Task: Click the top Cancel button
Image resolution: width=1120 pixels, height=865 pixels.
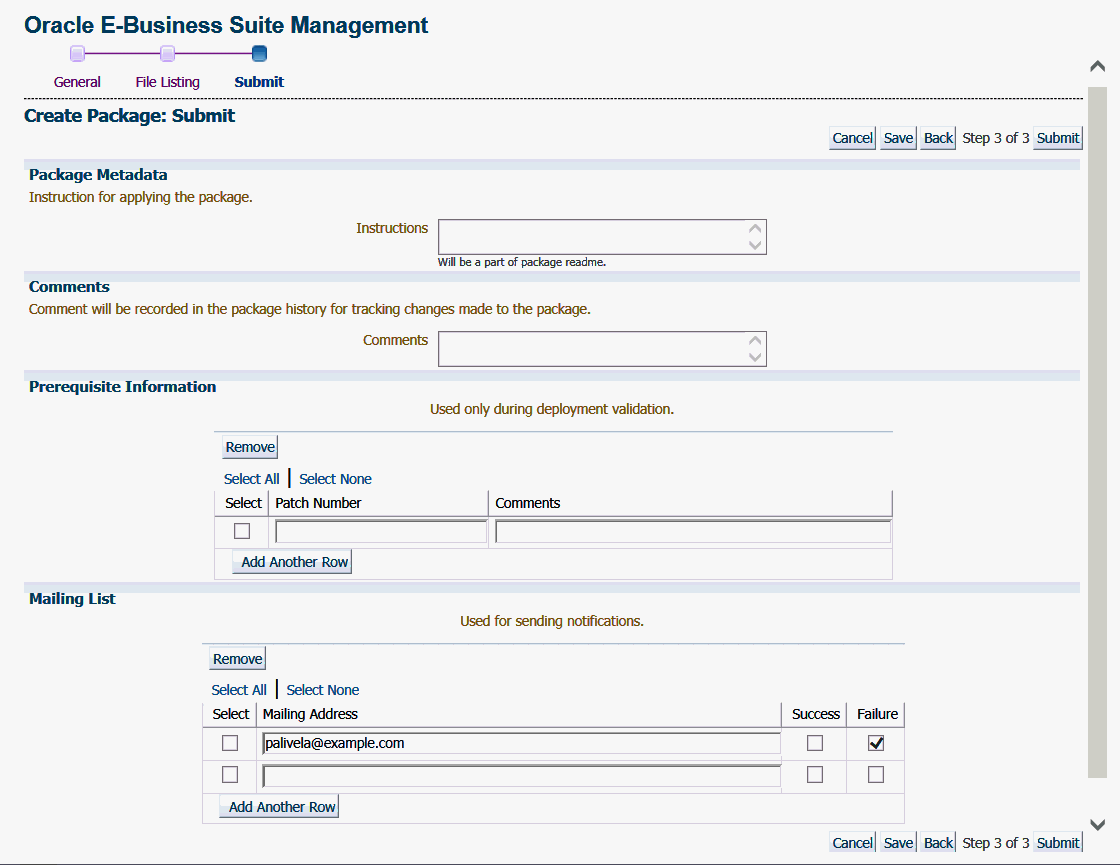Action: pos(852,138)
